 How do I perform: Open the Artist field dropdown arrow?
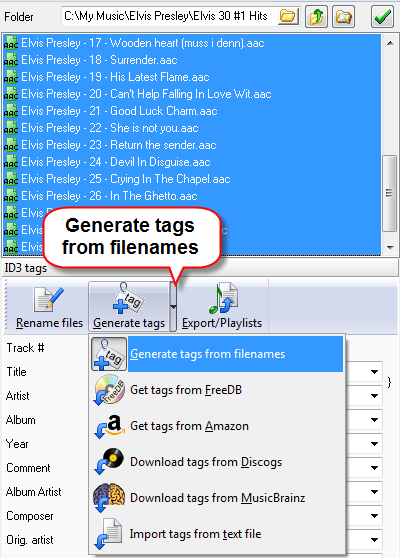coord(374,396)
